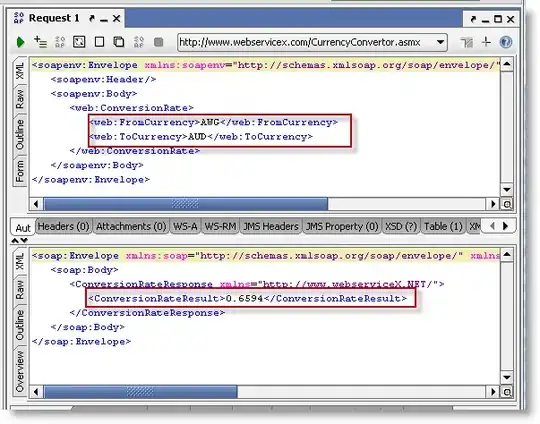Click the request vertical scrollbar's up arrow
The image size is (540, 424).
pyautogui.click(x=507, y=64)
